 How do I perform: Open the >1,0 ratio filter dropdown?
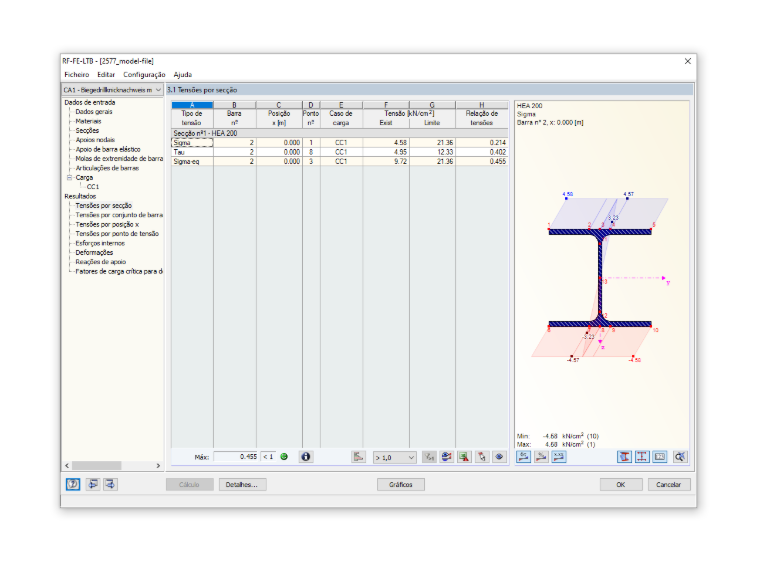[x=395, y=457]
